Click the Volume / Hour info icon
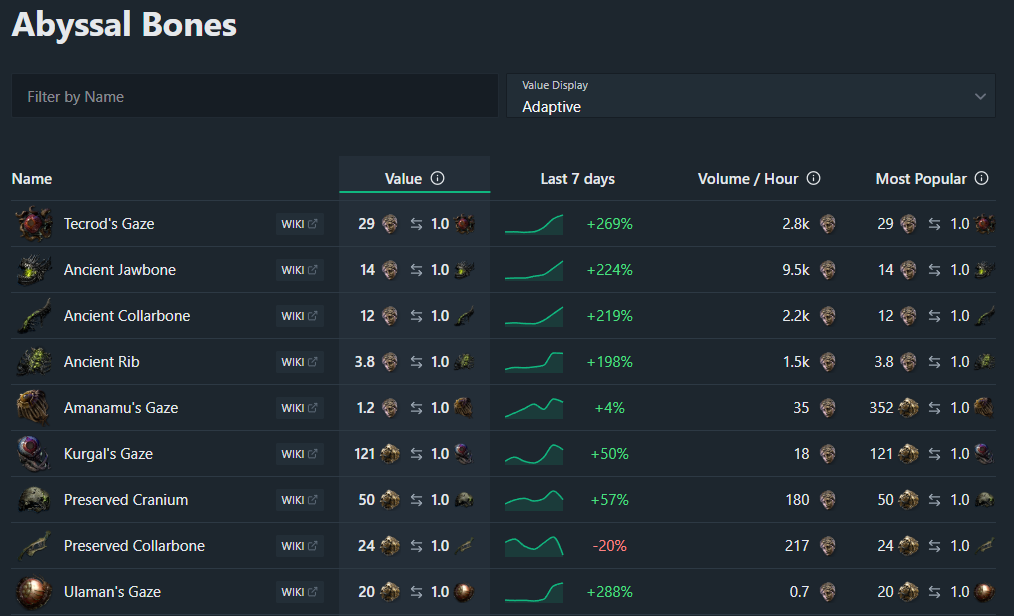1014x616 pixels. [814, 178]
